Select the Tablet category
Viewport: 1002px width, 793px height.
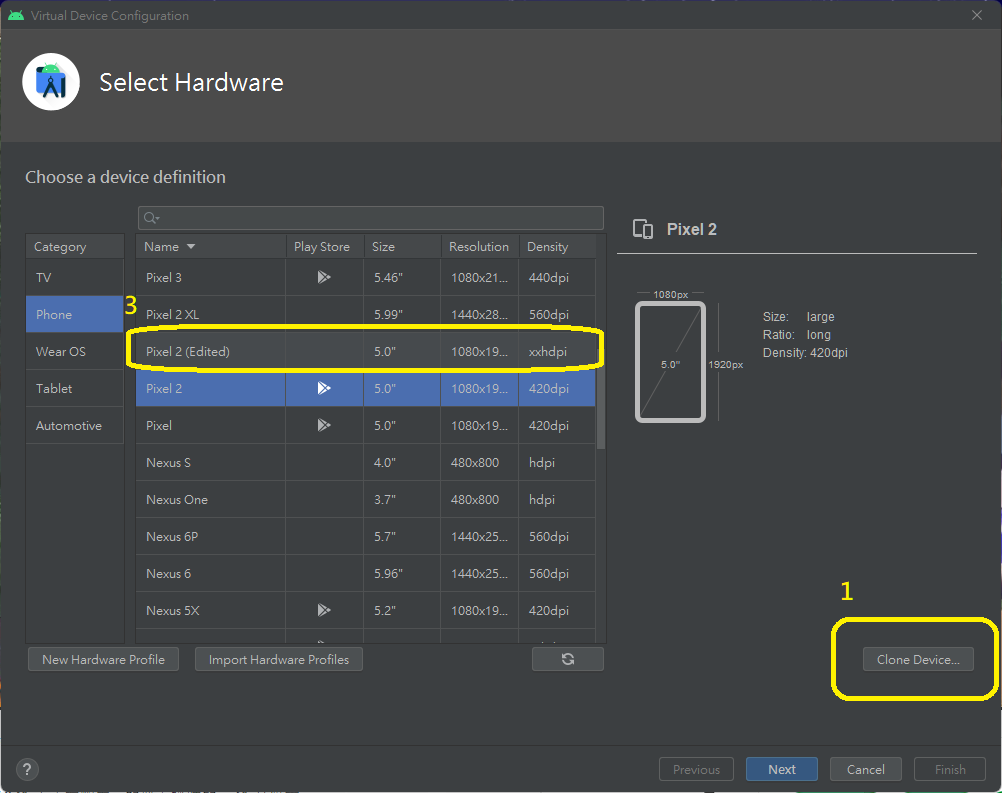[x=74, y=389]
